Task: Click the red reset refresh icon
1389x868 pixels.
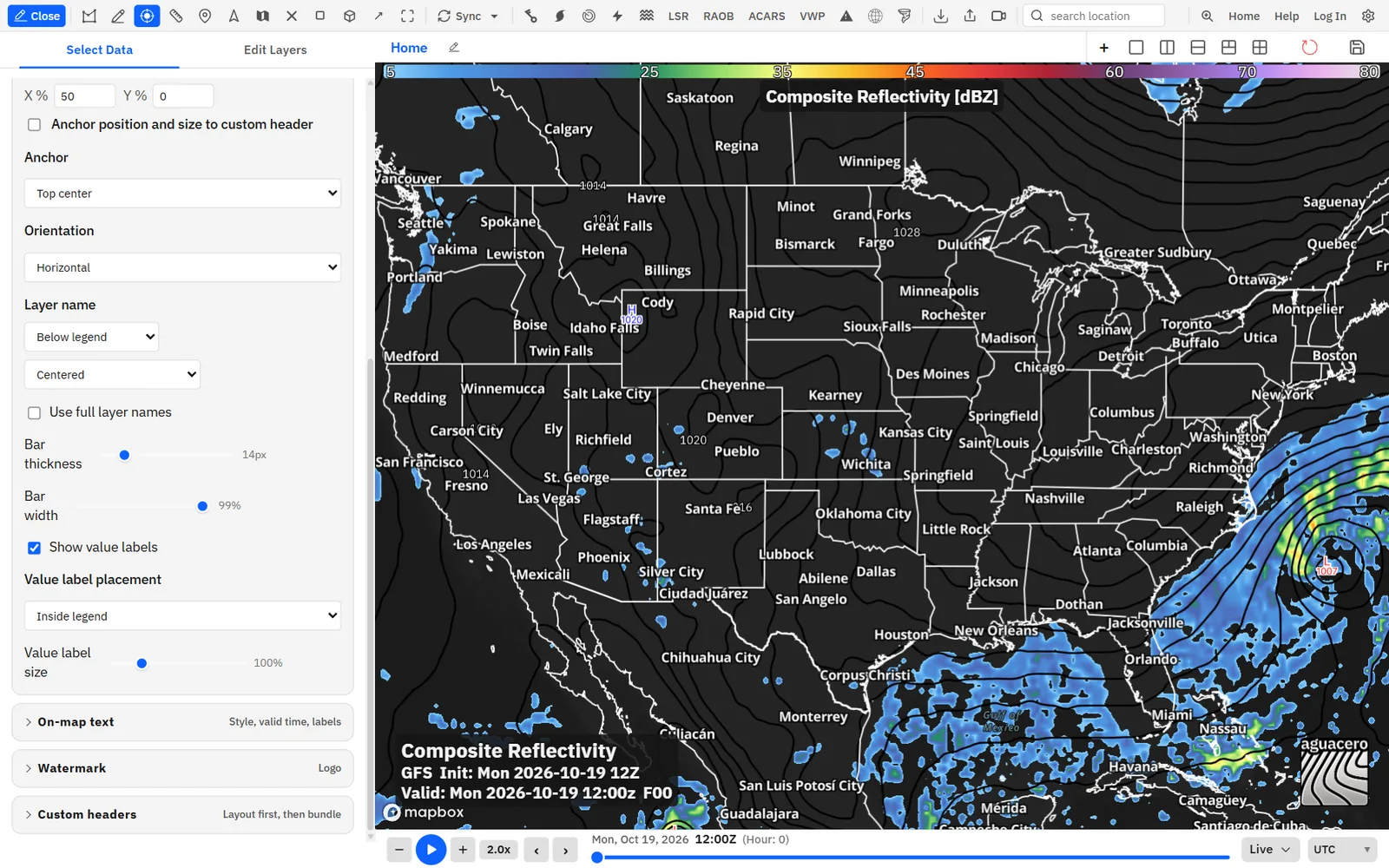Action: [1309, 47]
